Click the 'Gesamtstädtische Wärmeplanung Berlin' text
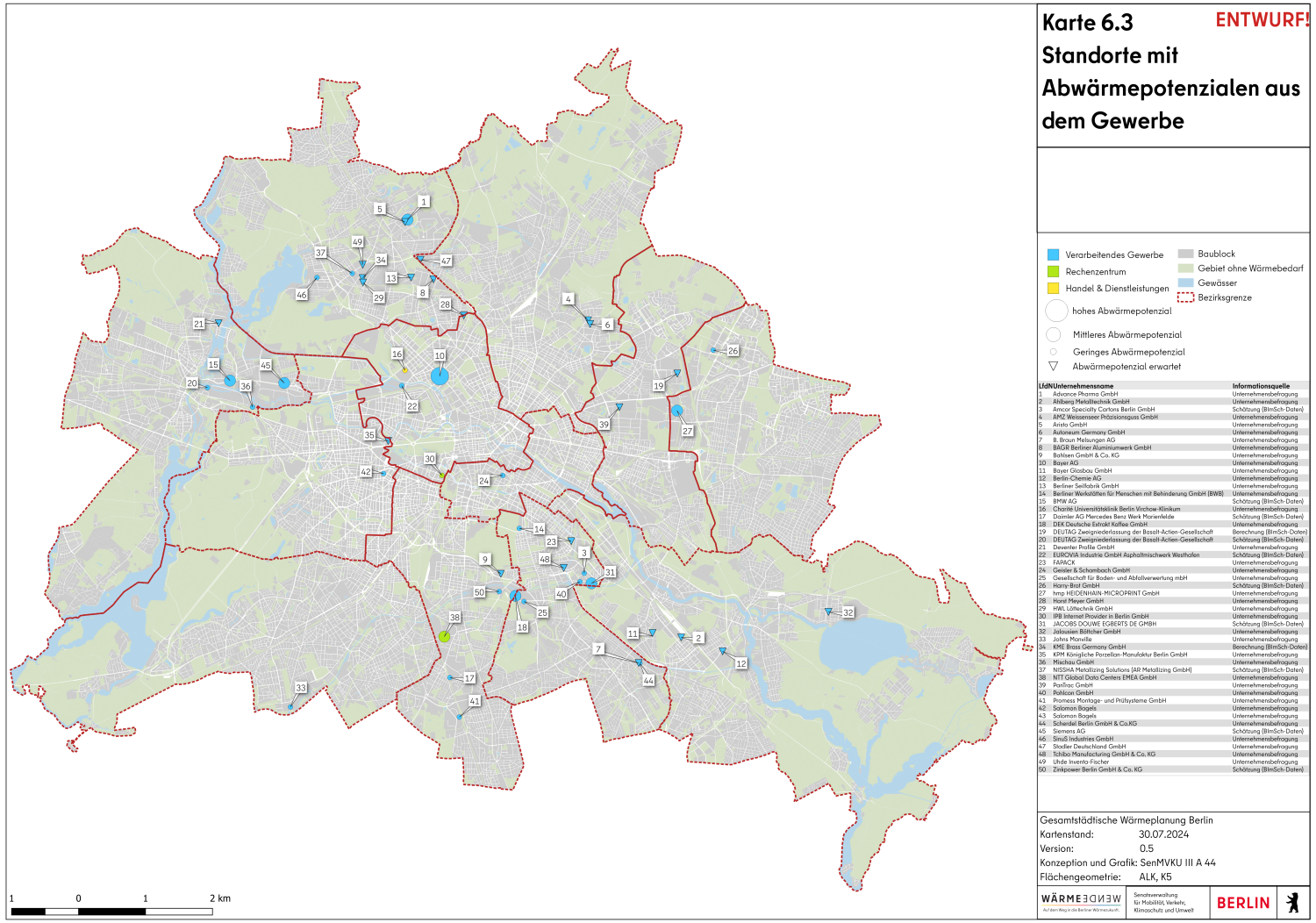Image resolution: width=1316 pixels, height=923 pixels. (x=1126, y=820)
